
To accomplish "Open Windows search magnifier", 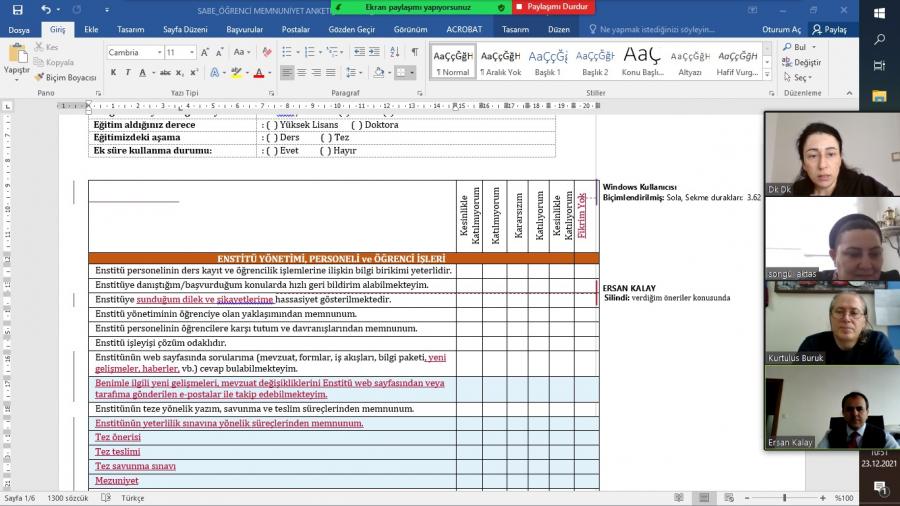I will point(879,40).
